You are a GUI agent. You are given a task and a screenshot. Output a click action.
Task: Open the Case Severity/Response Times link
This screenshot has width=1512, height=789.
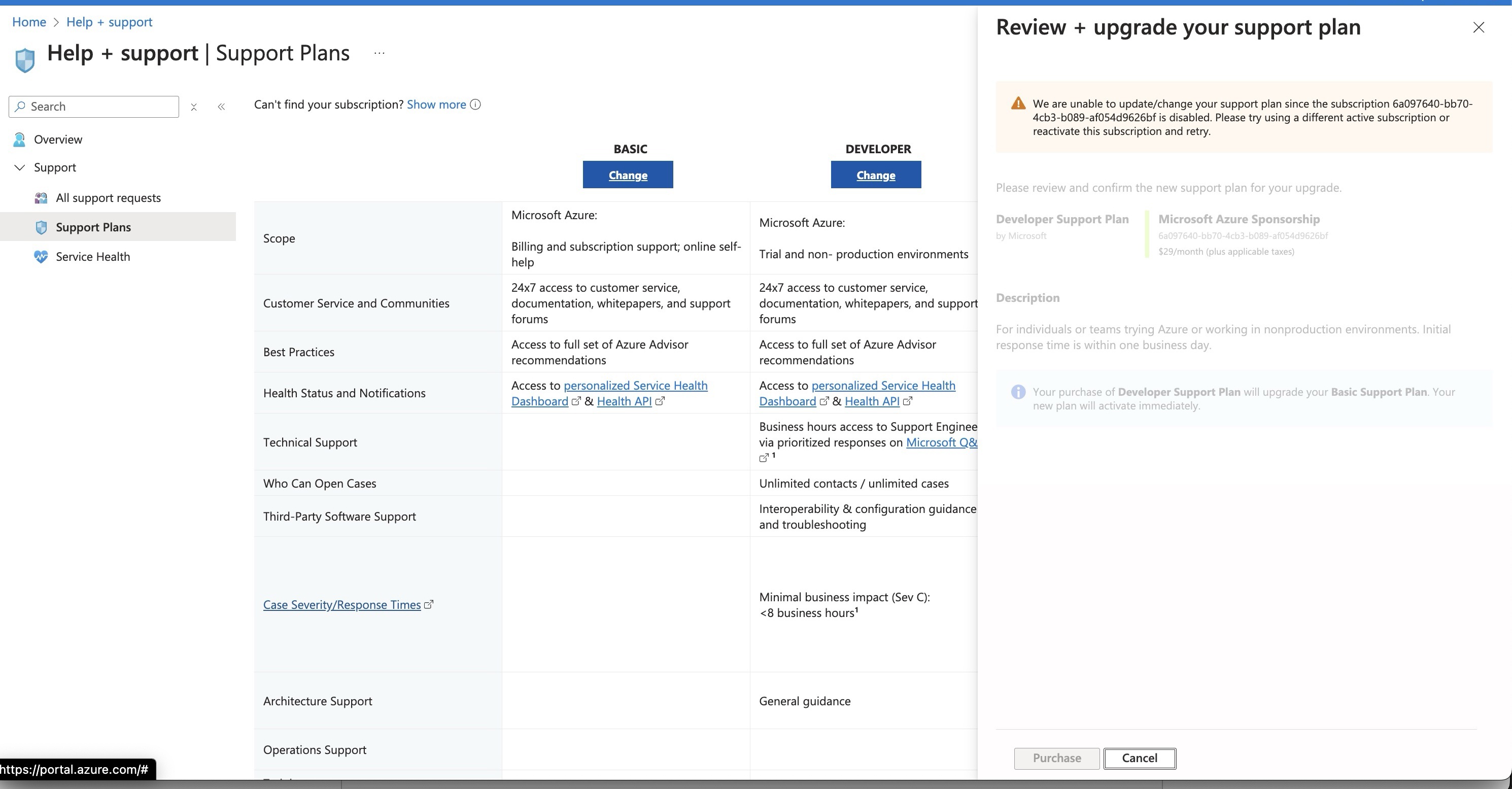(x=341, y=604)
